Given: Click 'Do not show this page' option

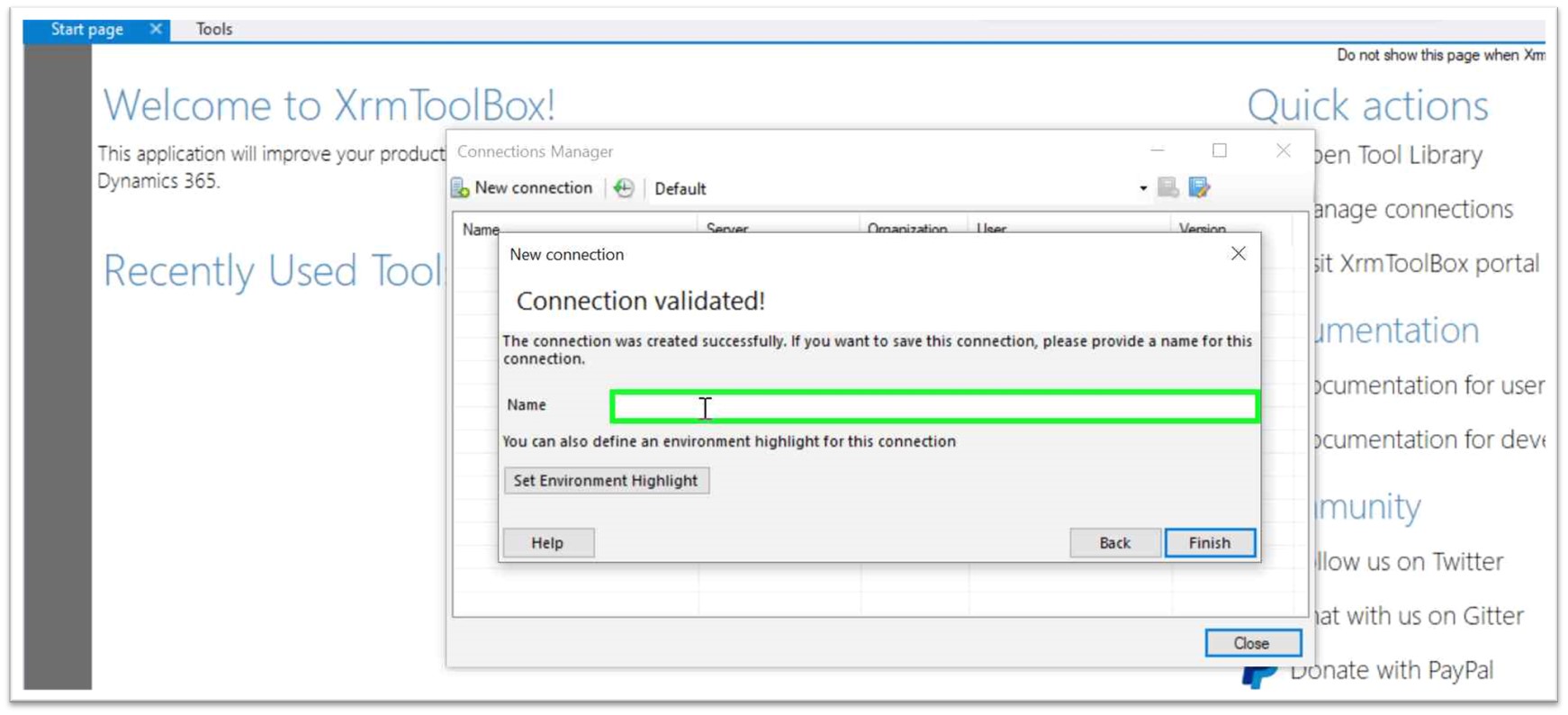Looking at the screenshot, I should pyautogui.click(x=1440, y=55).
